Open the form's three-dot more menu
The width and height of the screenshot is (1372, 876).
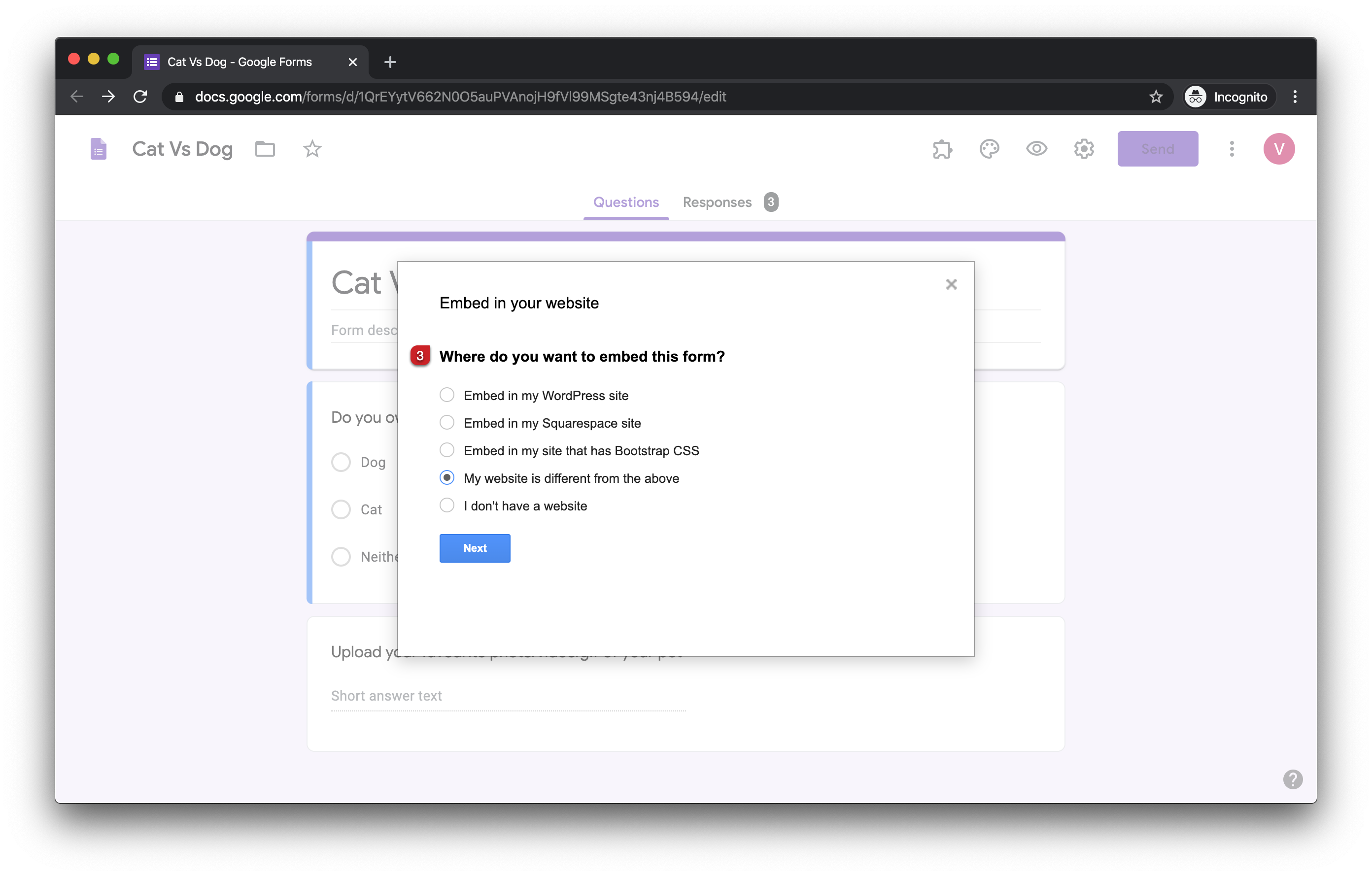(x=1231, y=149)
